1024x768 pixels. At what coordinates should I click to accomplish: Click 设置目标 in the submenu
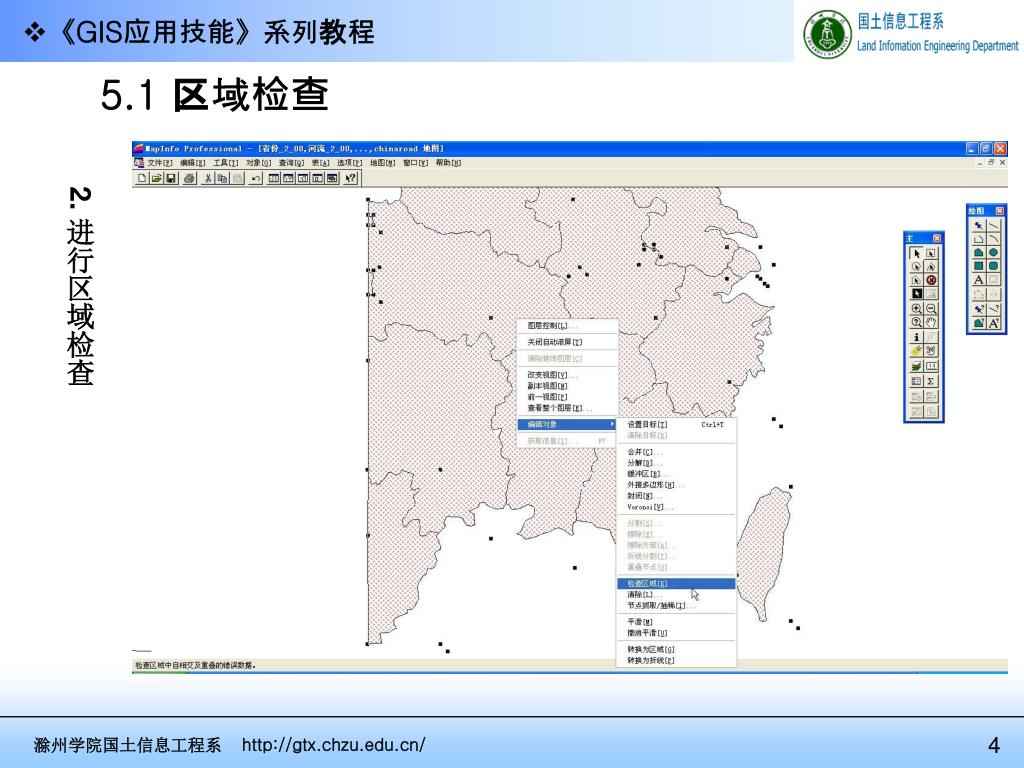(677, 424)
